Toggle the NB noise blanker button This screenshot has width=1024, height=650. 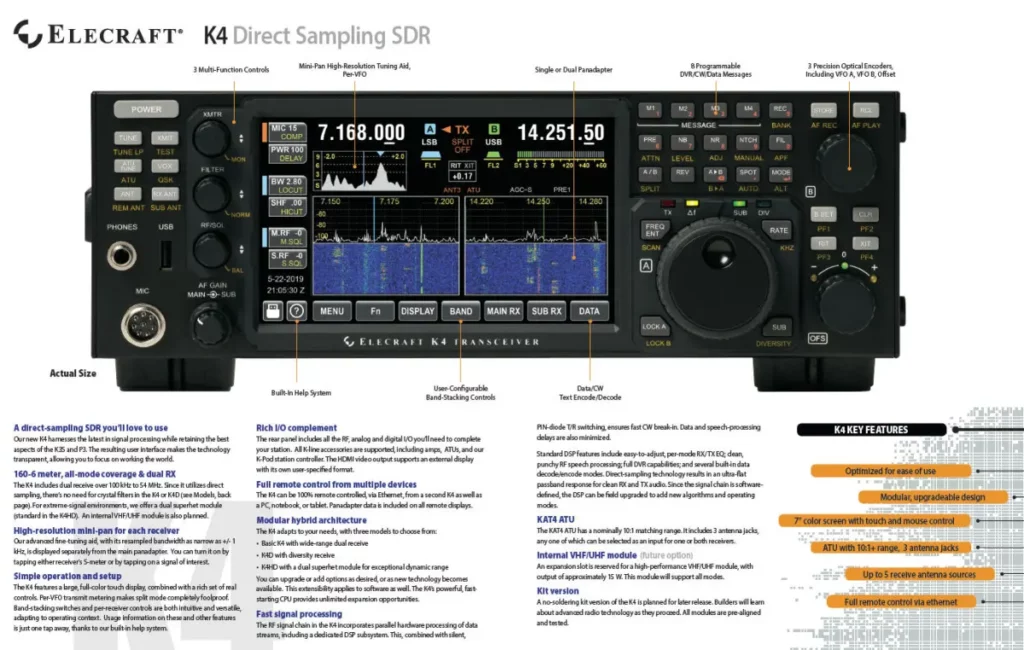[682, 141]
